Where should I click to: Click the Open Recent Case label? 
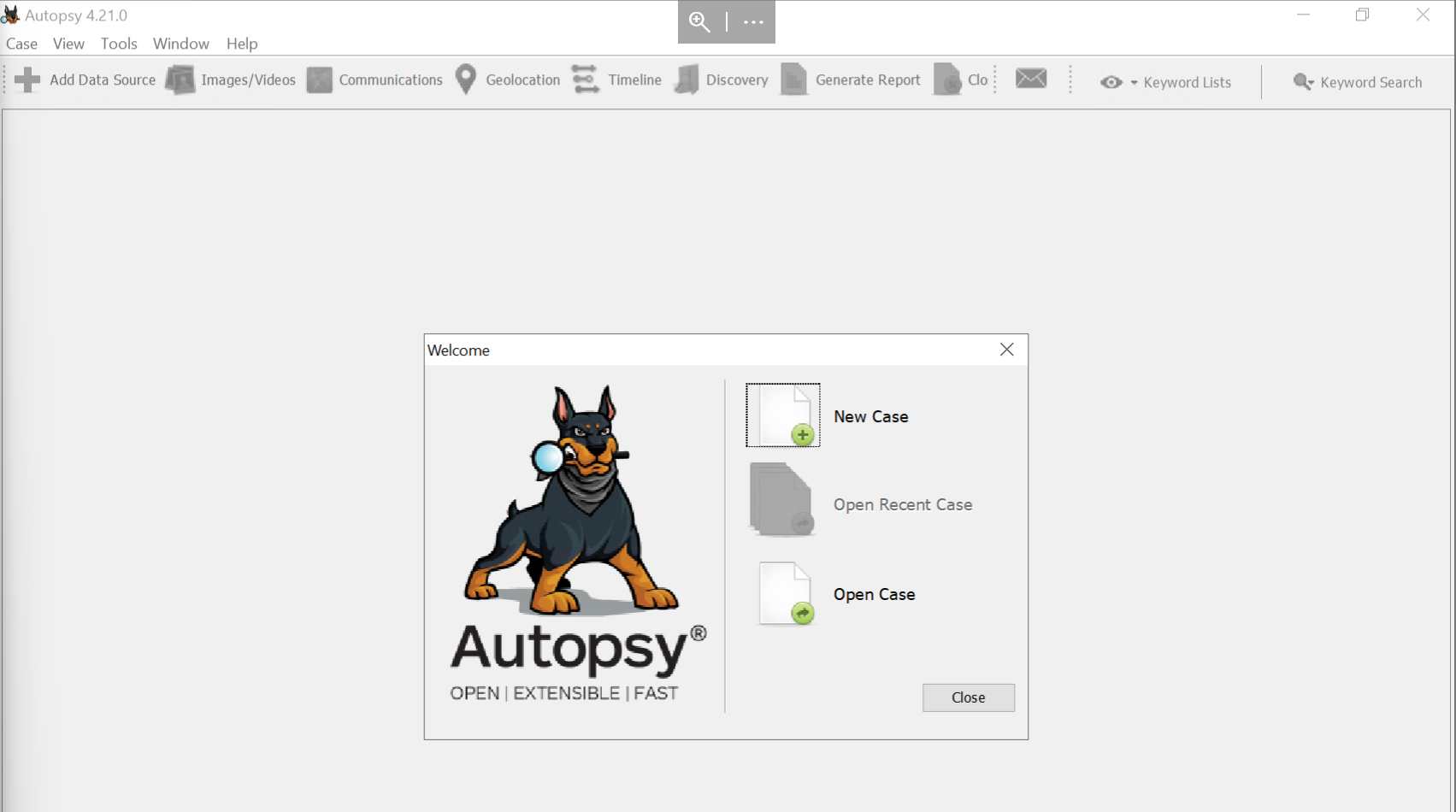click(903, 504)
